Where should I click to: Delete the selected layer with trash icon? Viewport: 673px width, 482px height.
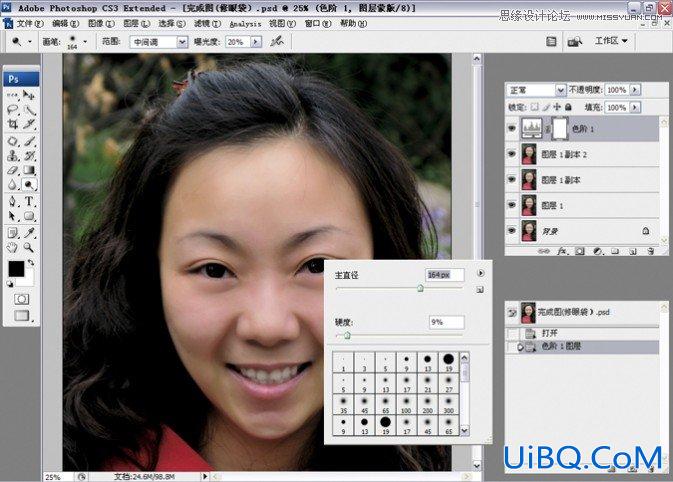[x=650, y=251]
